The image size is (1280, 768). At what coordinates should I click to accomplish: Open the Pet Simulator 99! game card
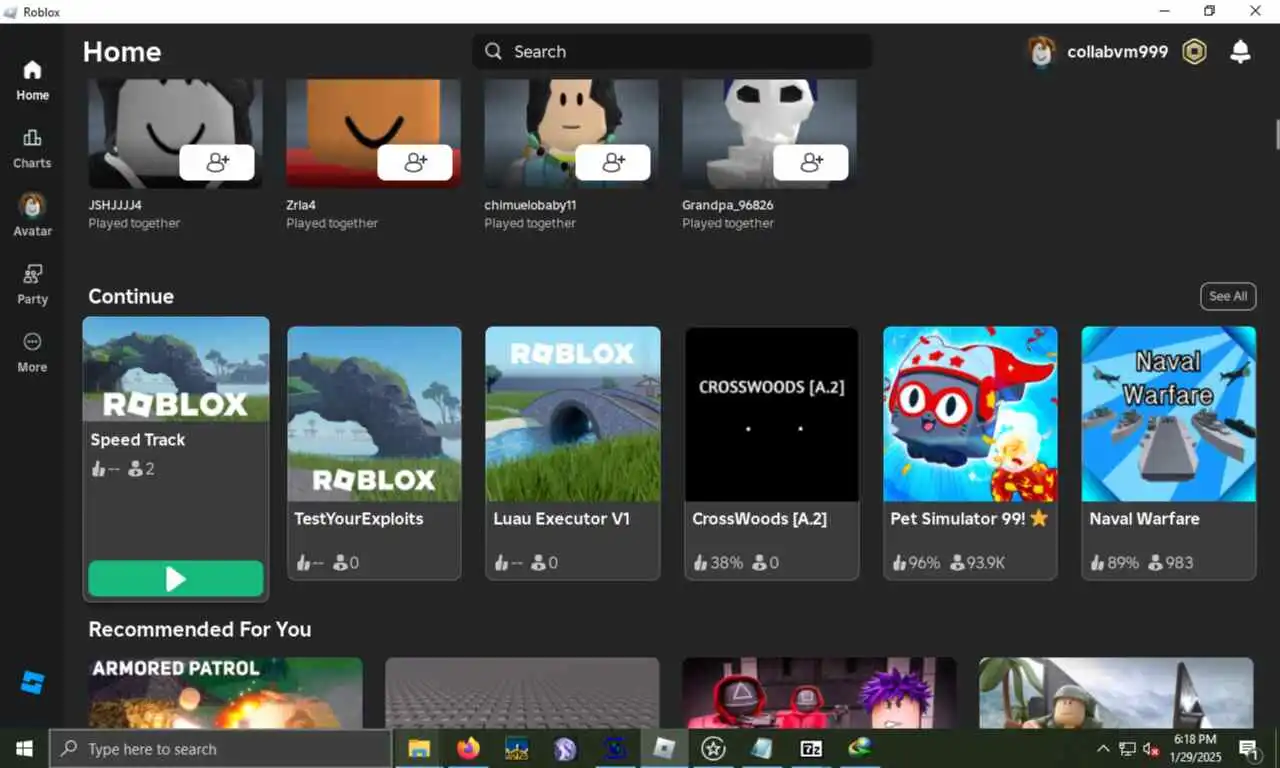pyautogui.click(x=970, y=453)
